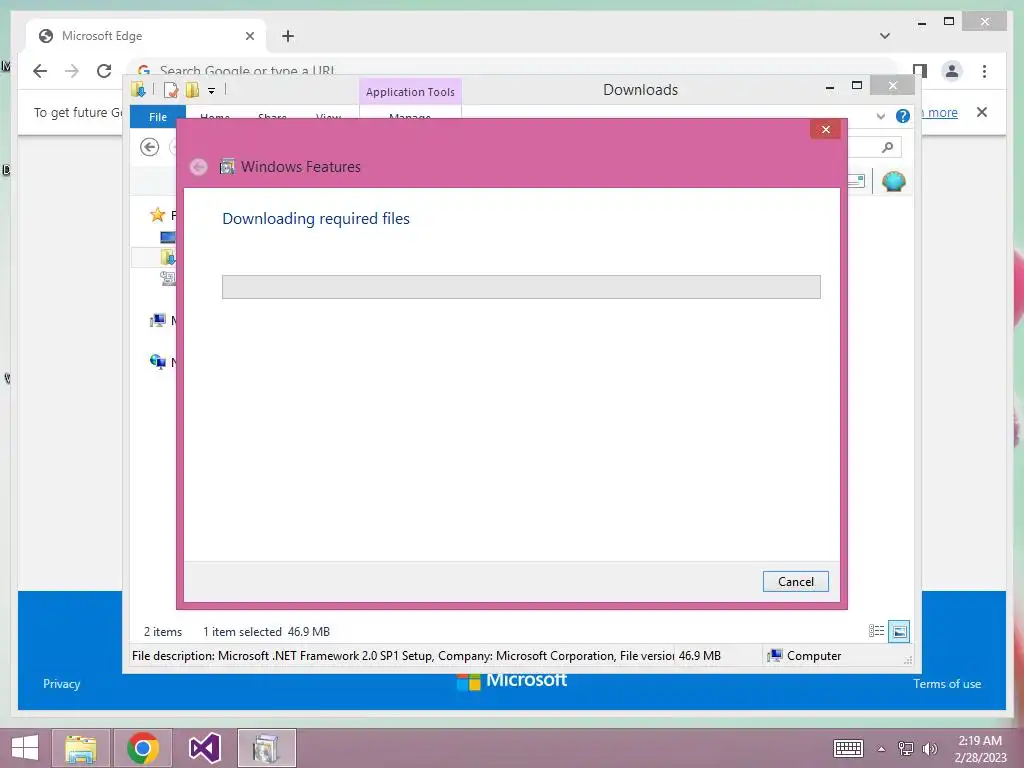1024x768 pixels.
Task: Switch Explorer to details view
Action: click(x=876, y=631)
